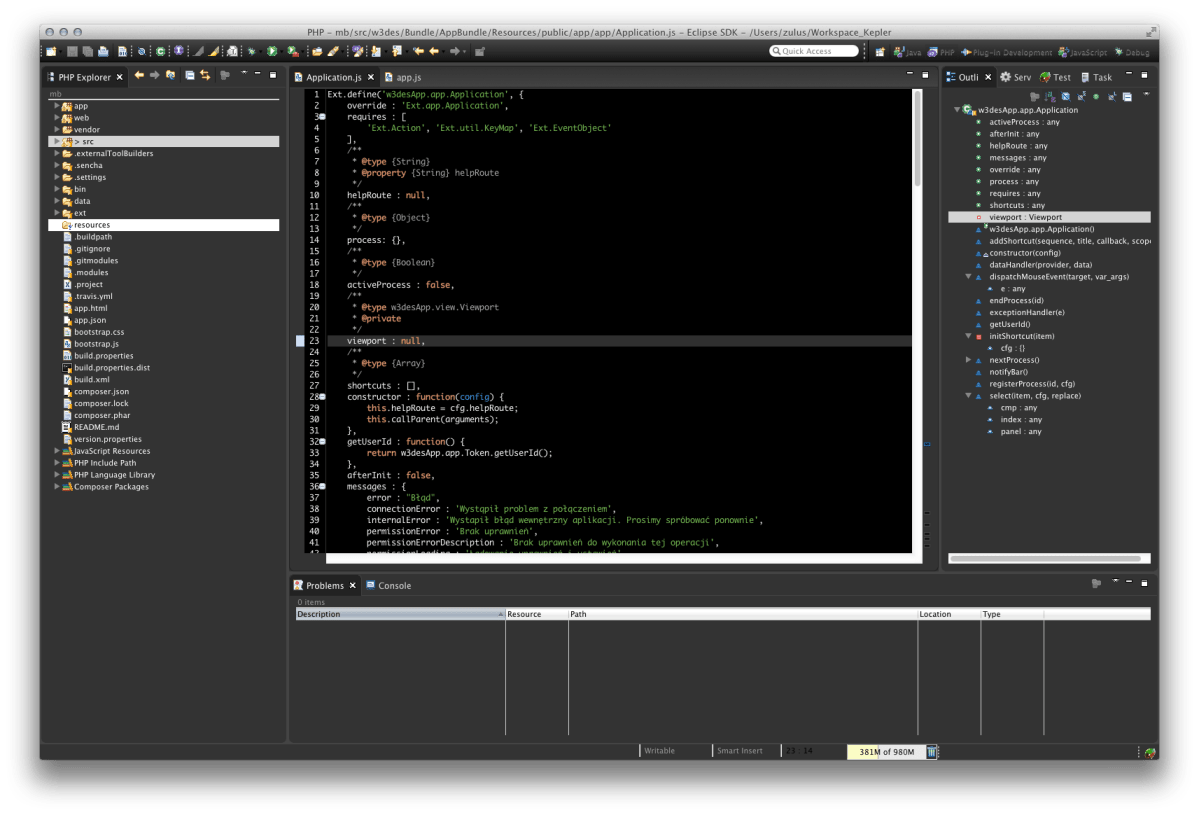This screenshot has height=815, width=1199.
Task: Select viewport : Viewport in Outline
Action: coord(1049,217)
